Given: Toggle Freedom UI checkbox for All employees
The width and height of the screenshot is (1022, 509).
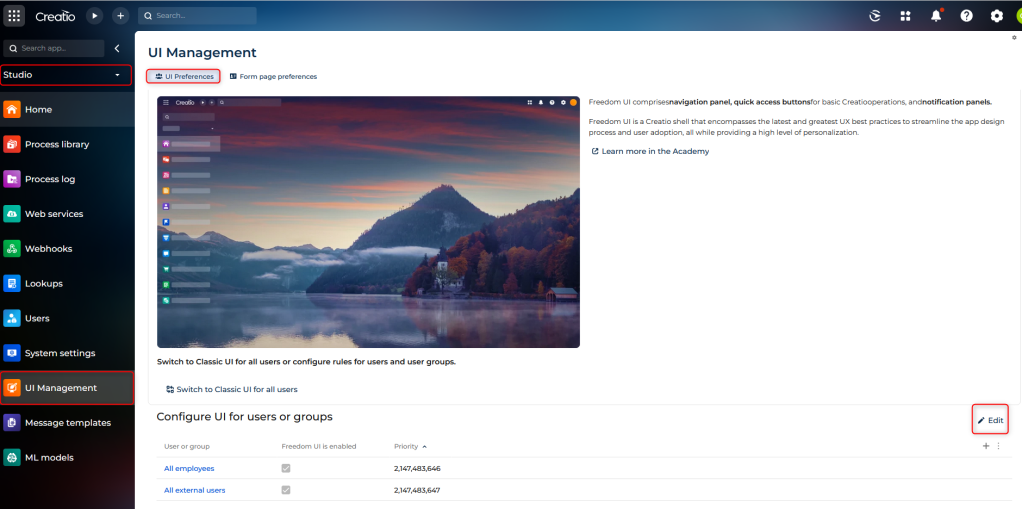Looking at the screenshot, I should click(285, 469).
